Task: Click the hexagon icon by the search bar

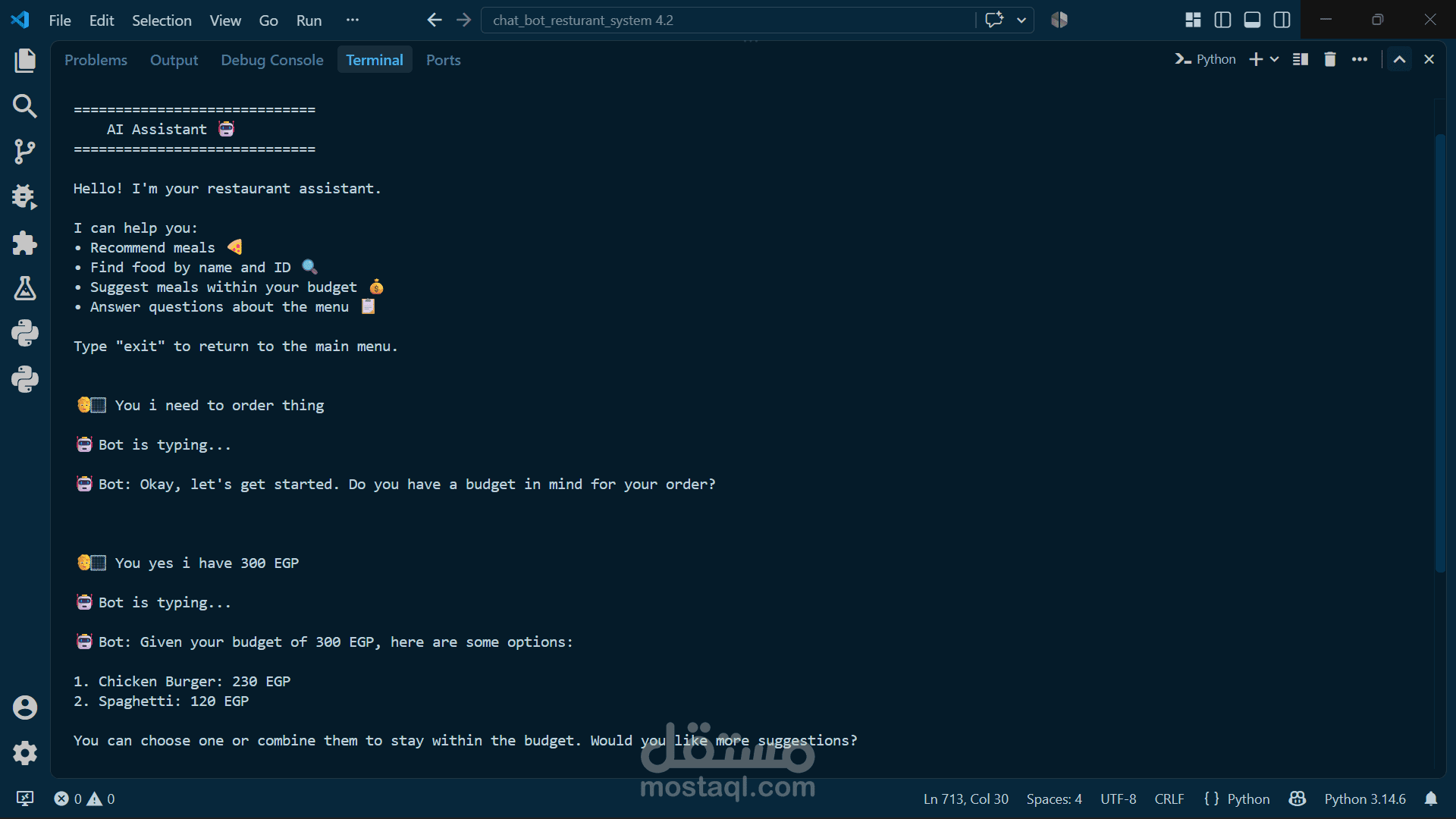Action: click(x=1059, y=20)
